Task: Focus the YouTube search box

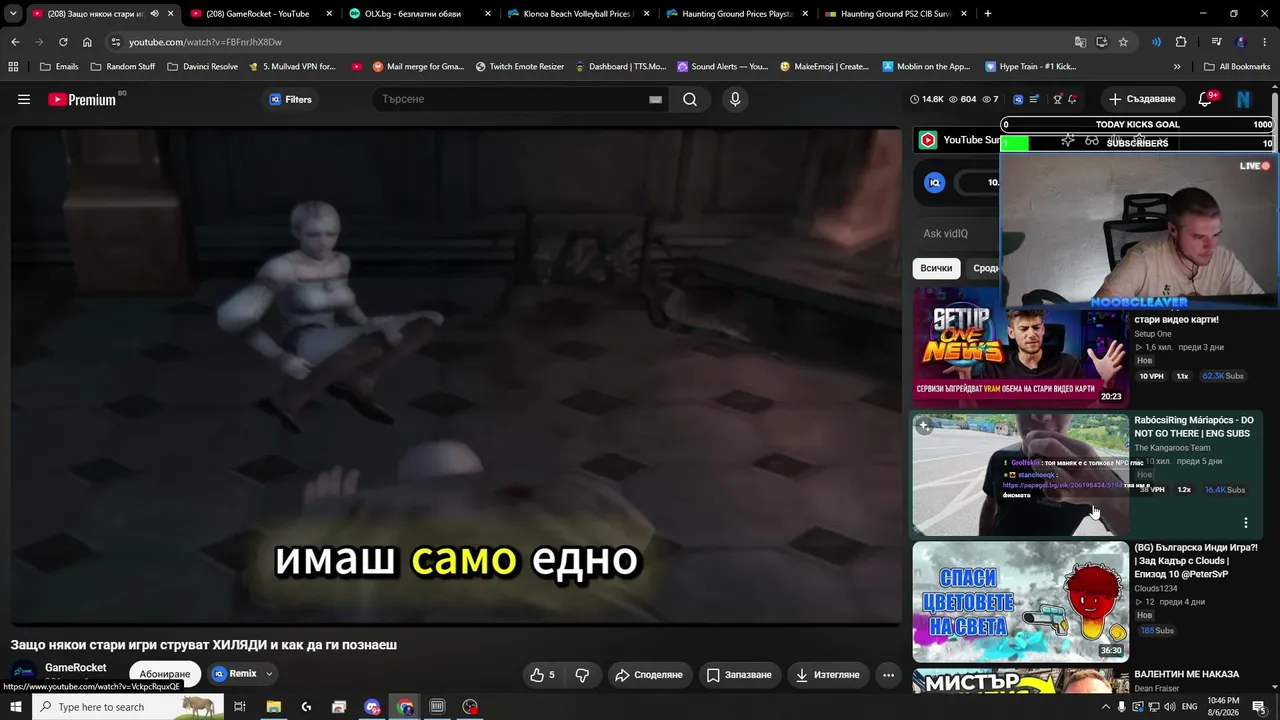Action: point(510,99)
